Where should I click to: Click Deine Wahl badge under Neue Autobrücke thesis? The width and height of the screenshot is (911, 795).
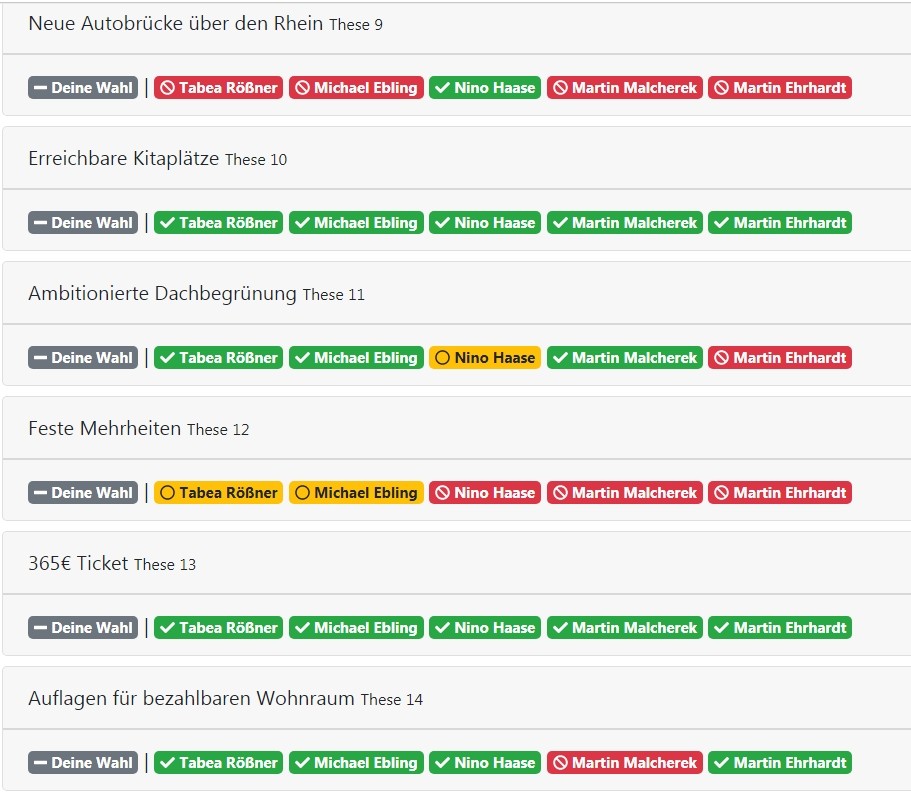83,88
